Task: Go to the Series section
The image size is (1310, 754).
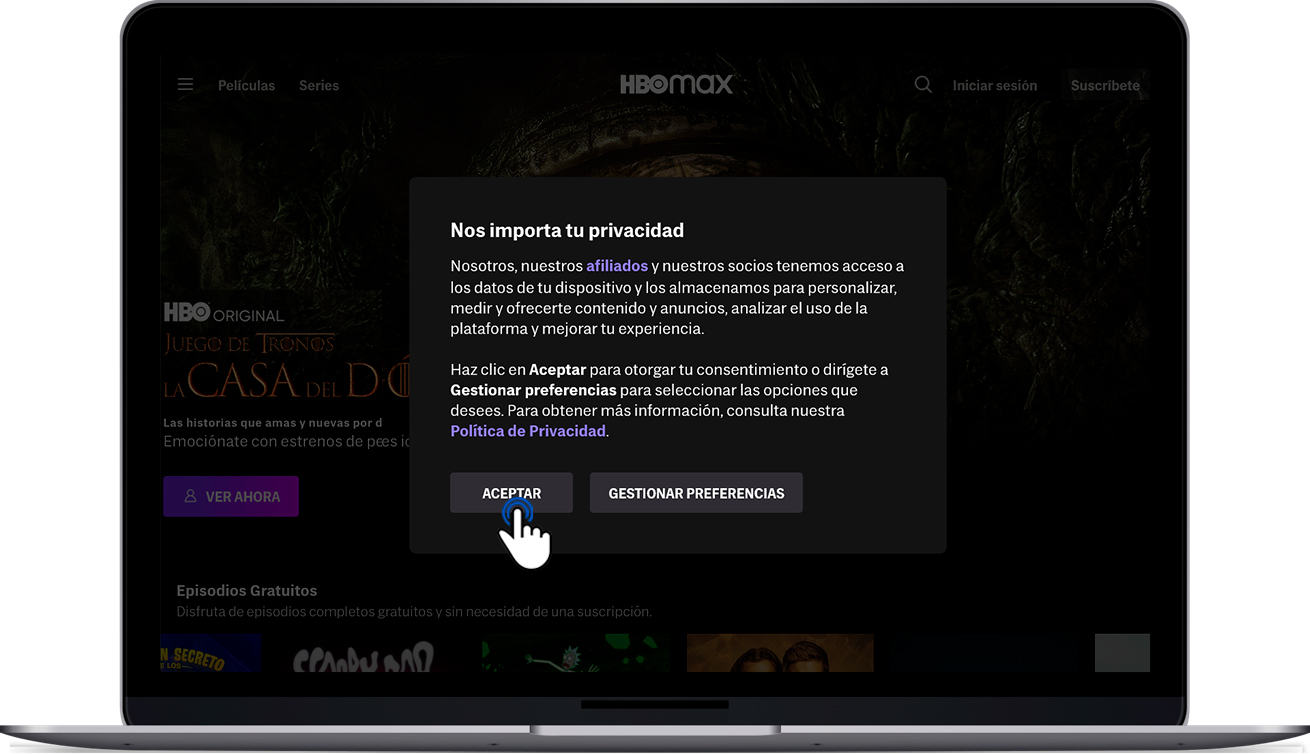Action: (319, 86)
